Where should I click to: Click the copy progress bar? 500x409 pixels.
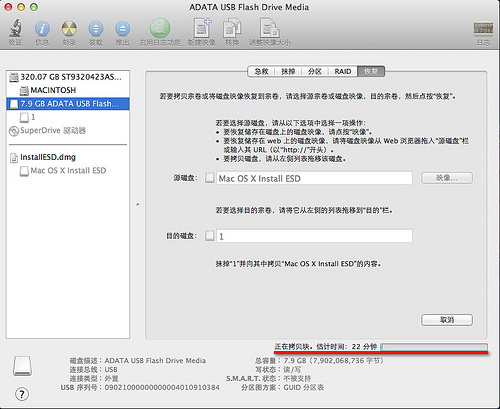click(434, 347)
